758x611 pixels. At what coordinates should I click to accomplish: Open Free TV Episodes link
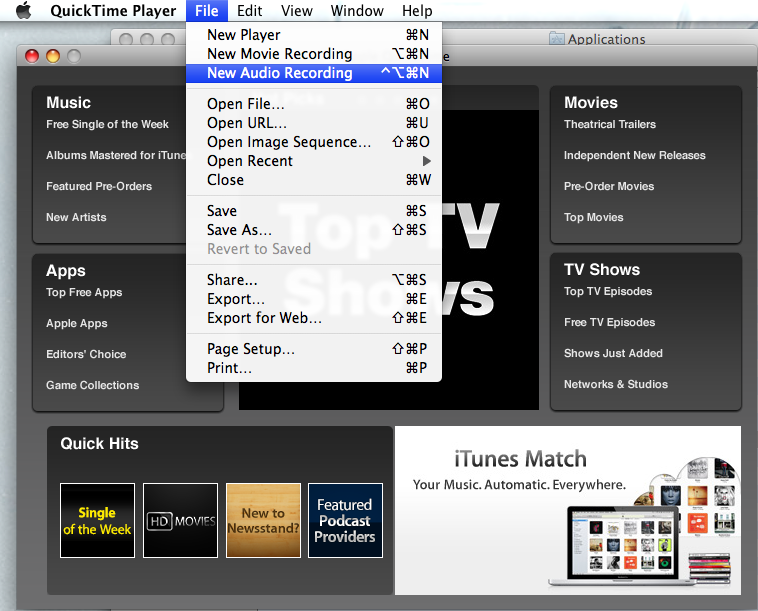click(610, 322)
